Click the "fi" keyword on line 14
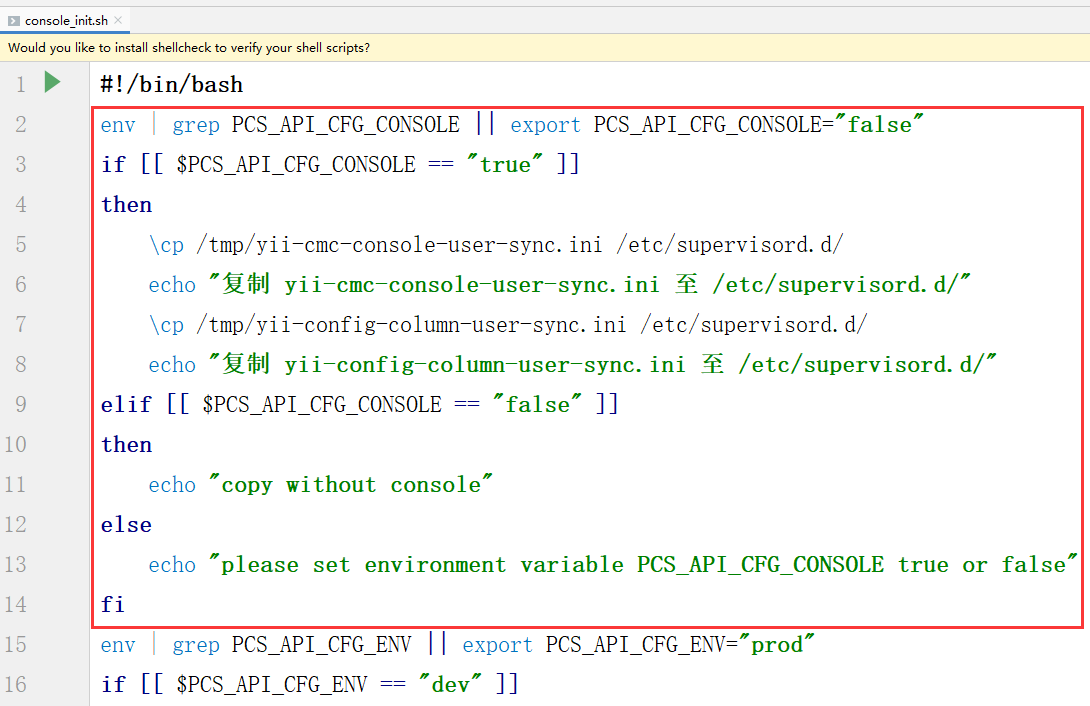Screen dimensions: 1090x706 click(x=113, y=605)
